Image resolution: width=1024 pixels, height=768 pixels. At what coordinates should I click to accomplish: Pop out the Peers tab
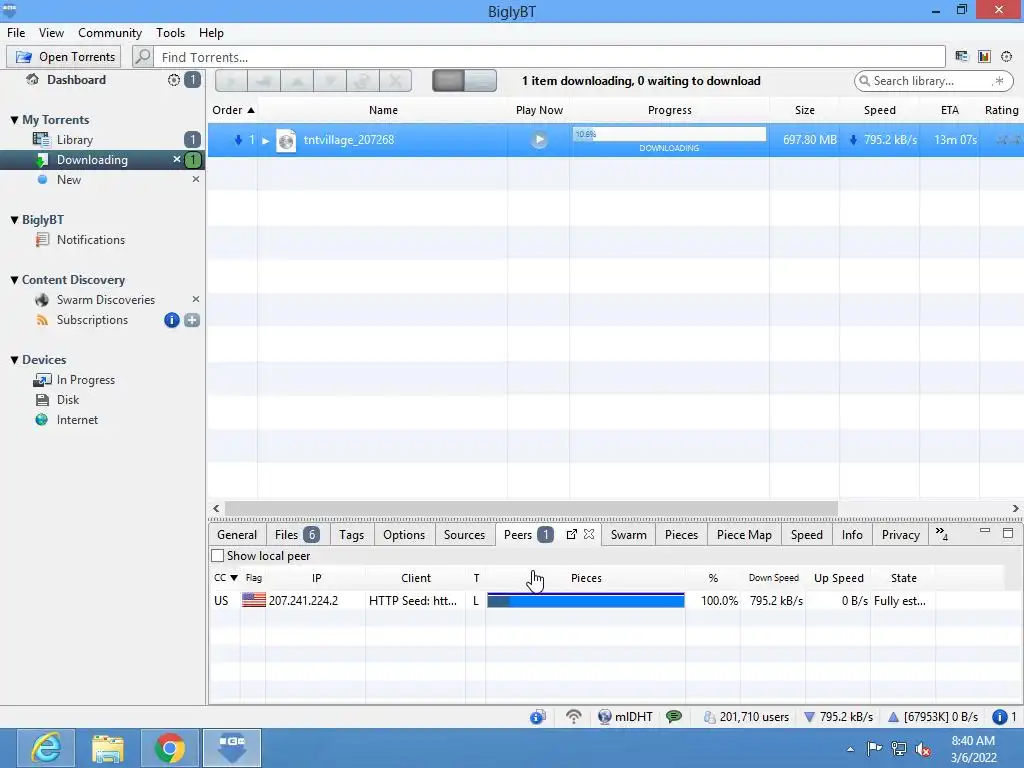pos(571,534)
